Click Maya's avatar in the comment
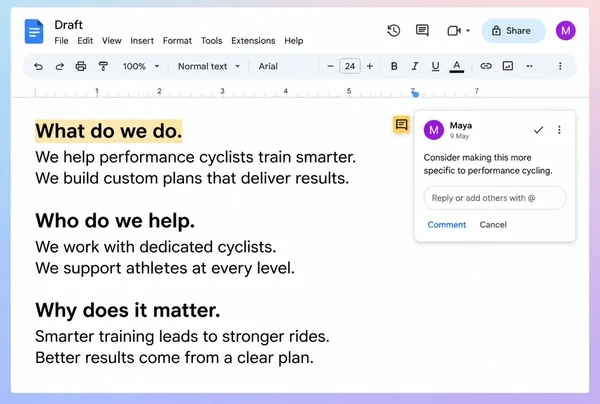This screenshot has width=600, height=404. pos(434,130)
